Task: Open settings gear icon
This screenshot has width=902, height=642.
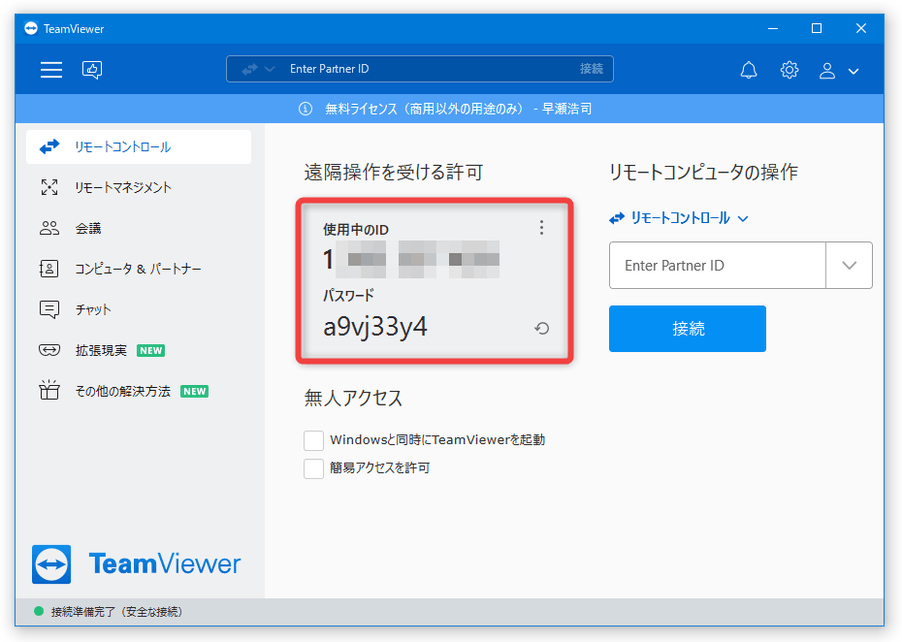Action: (x=789, y=70)
